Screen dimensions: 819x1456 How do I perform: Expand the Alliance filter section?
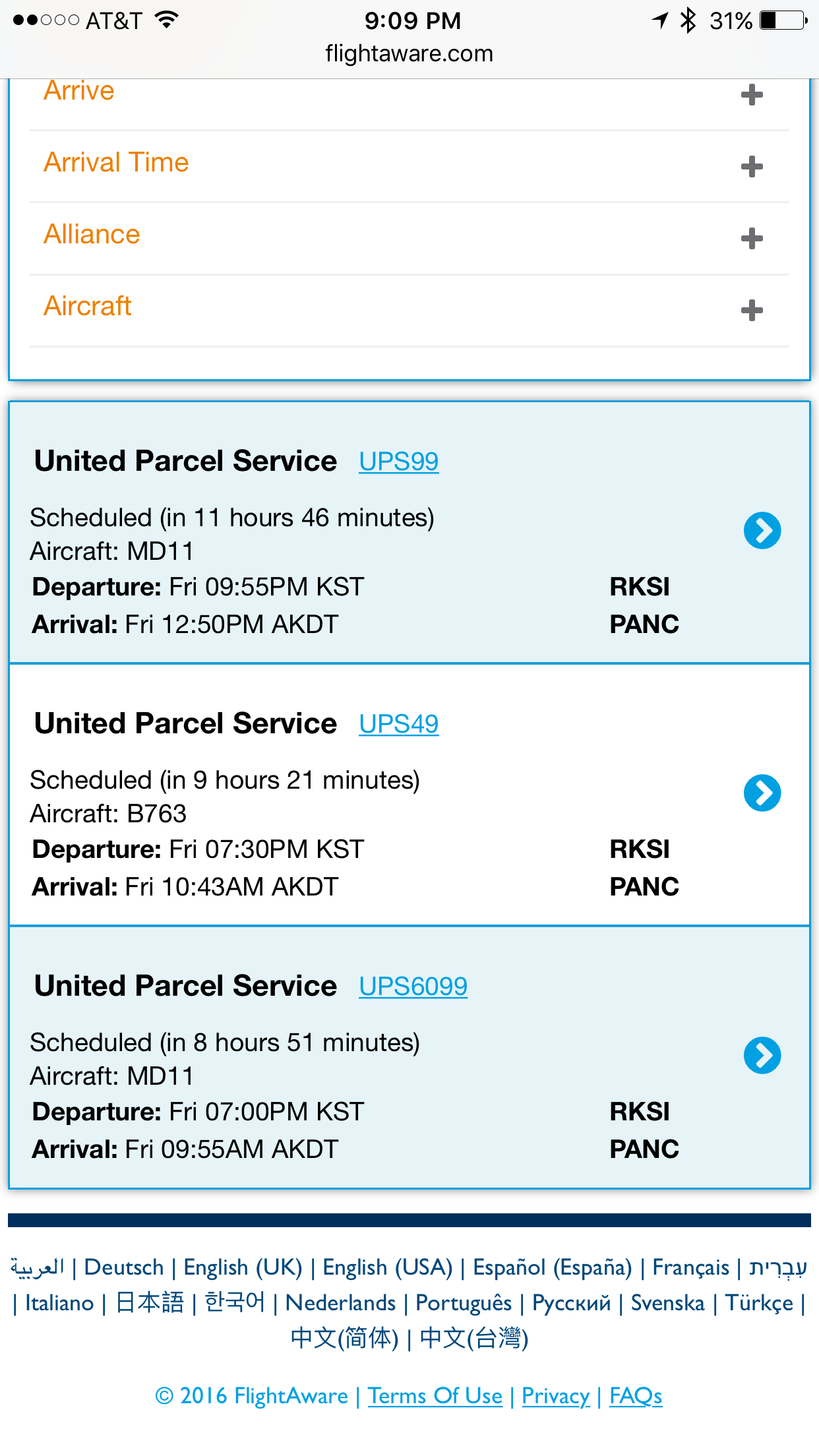tap(409, 238)
